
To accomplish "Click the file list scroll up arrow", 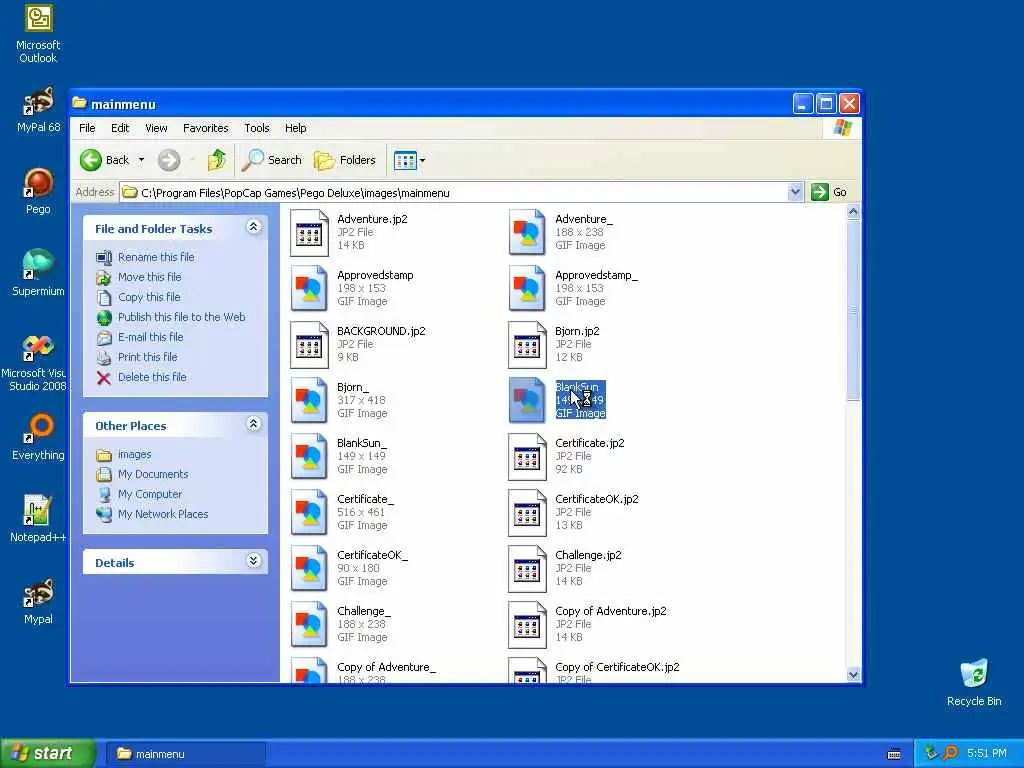I will [x=853, y=212].
